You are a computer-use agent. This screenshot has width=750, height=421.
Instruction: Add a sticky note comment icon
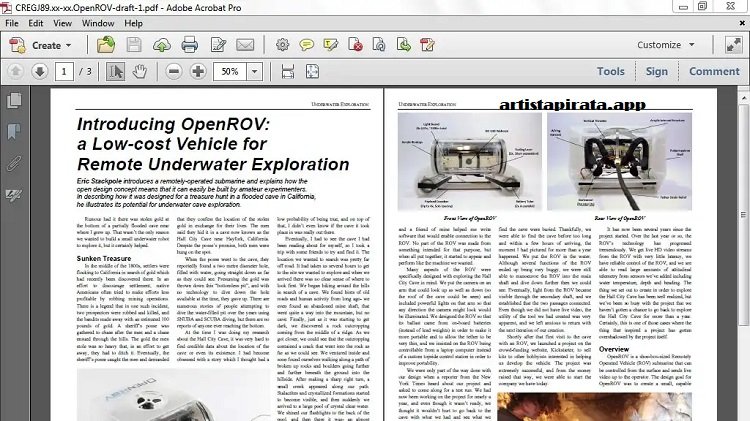coord(306,45)
